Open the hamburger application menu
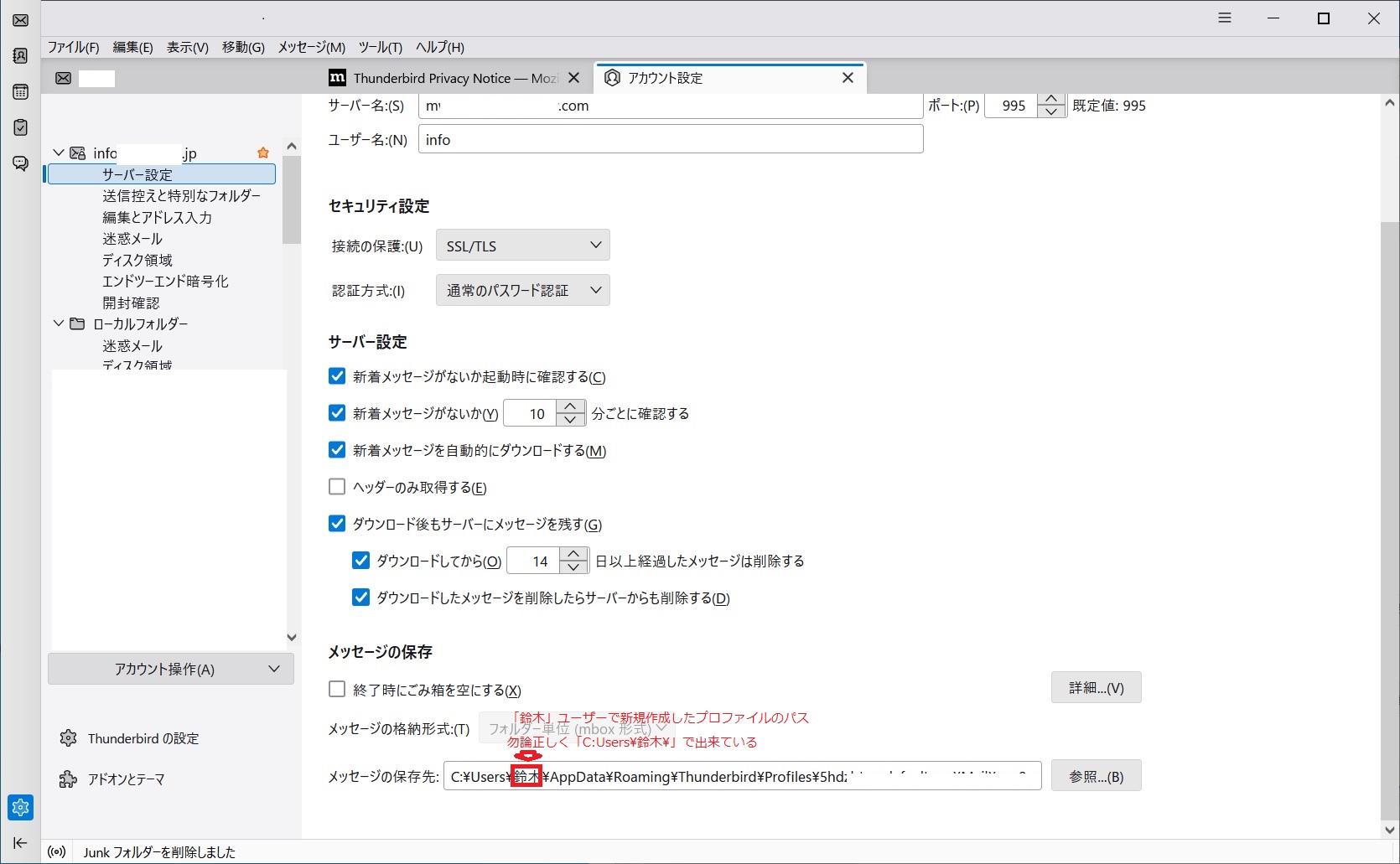Viewport: 1400px width, 864px height. pyautogui.click(x=1225, y=18)
